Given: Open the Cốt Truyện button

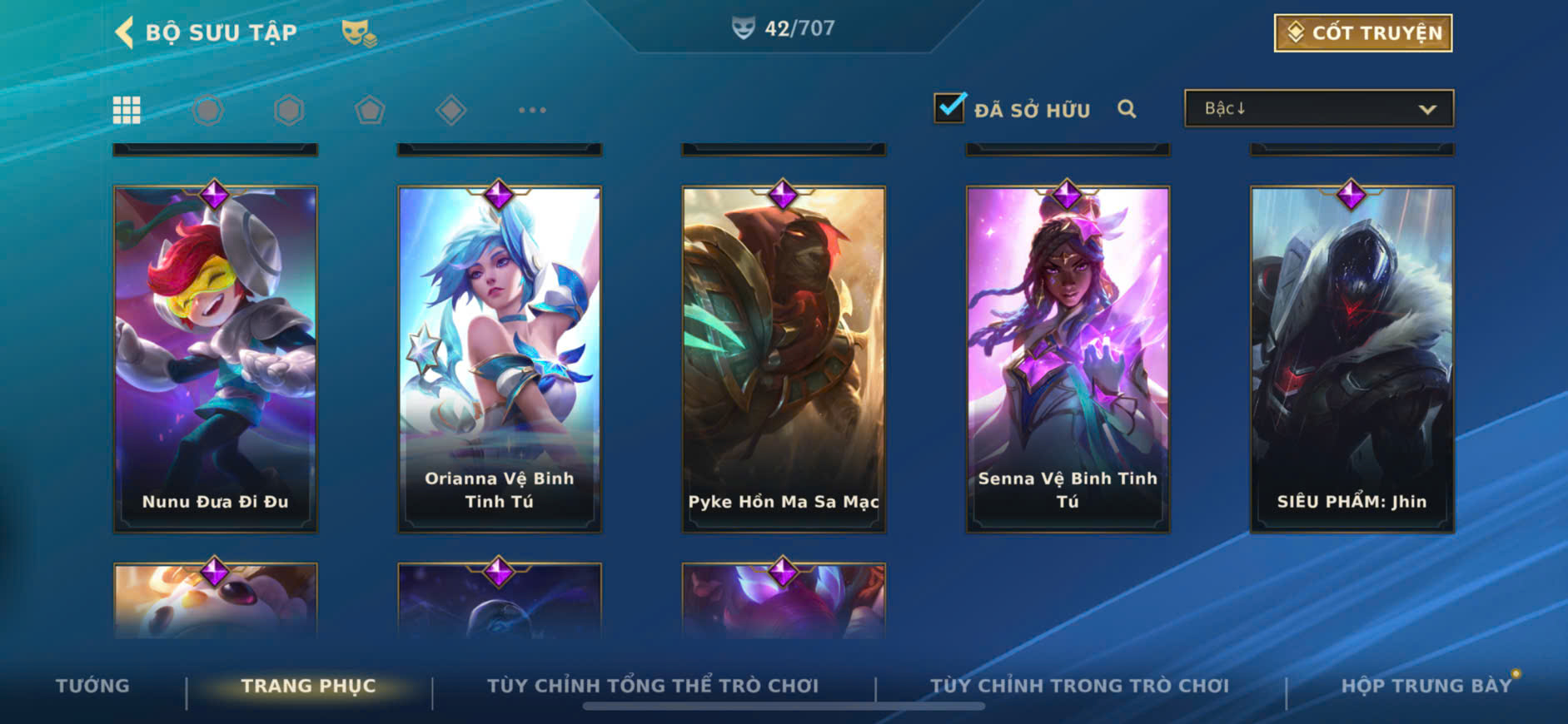Looking at the screenshot, I should [1363, 33].
